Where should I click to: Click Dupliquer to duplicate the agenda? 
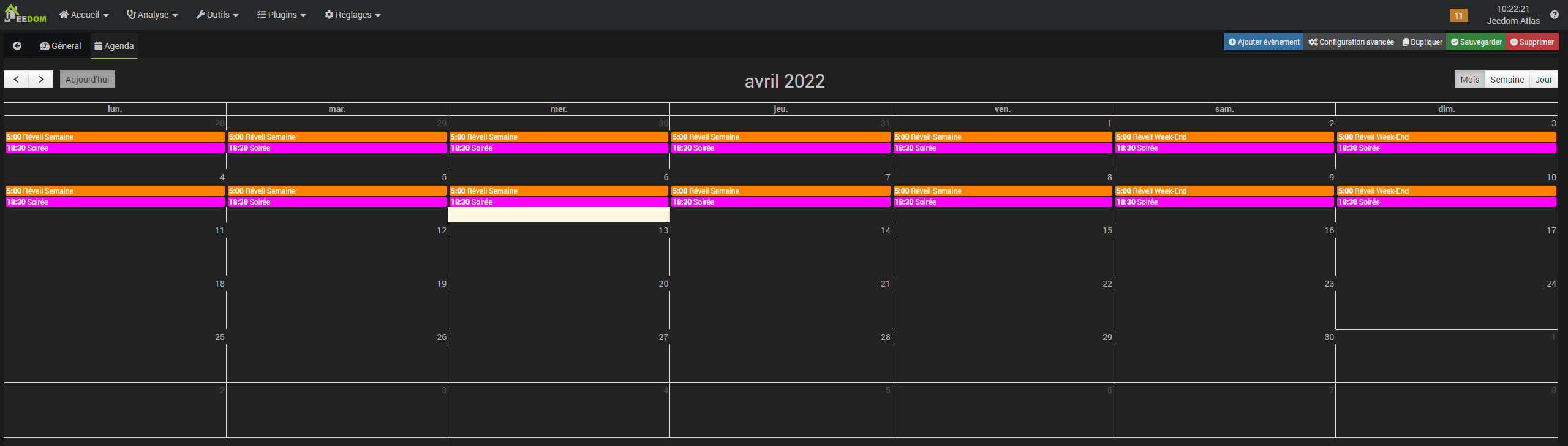[x=1422, y=42]
